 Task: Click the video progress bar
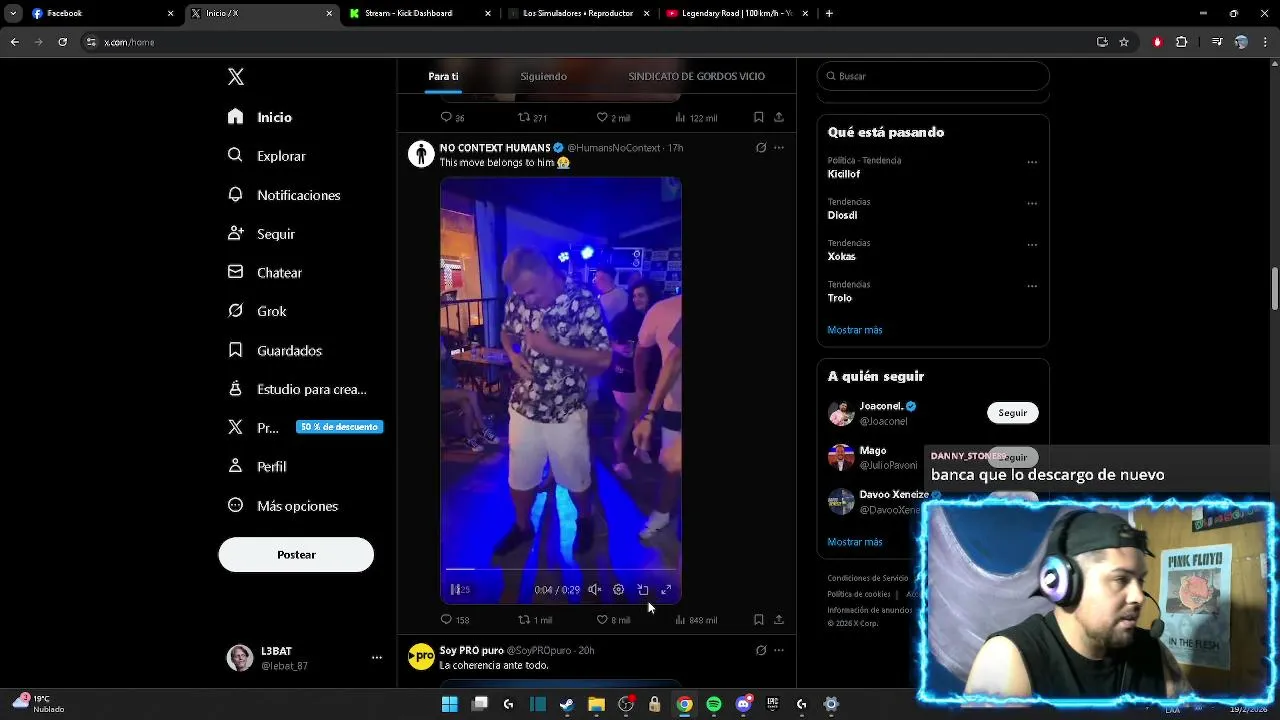coord(561,569)
